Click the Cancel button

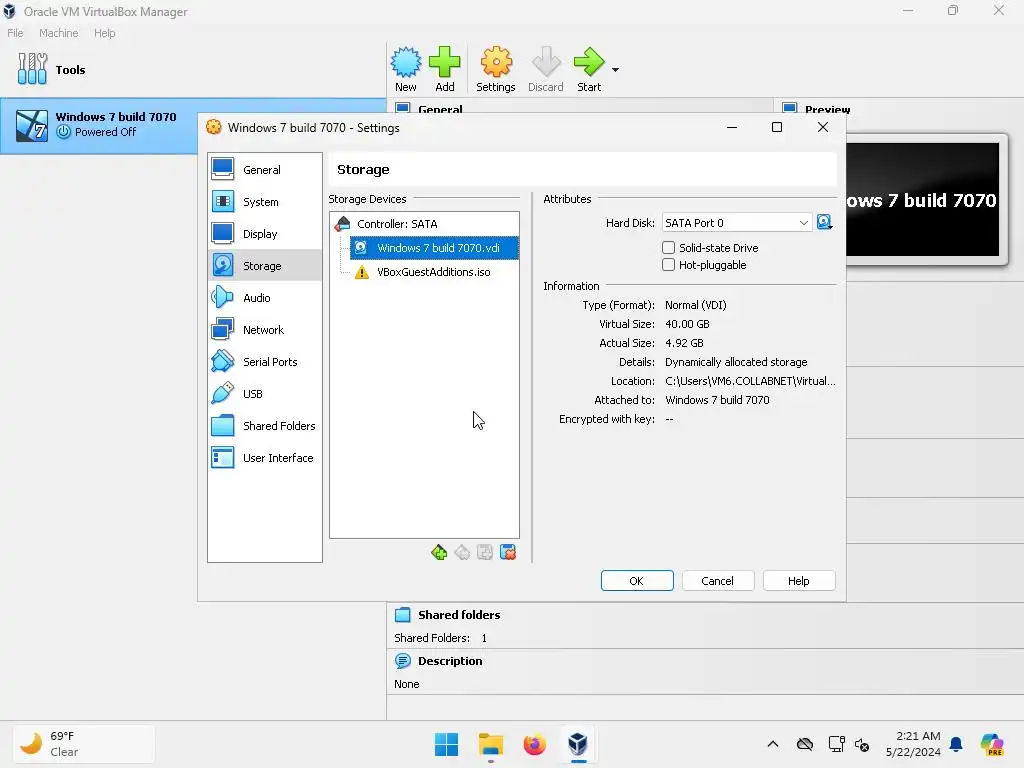[718, 581]
